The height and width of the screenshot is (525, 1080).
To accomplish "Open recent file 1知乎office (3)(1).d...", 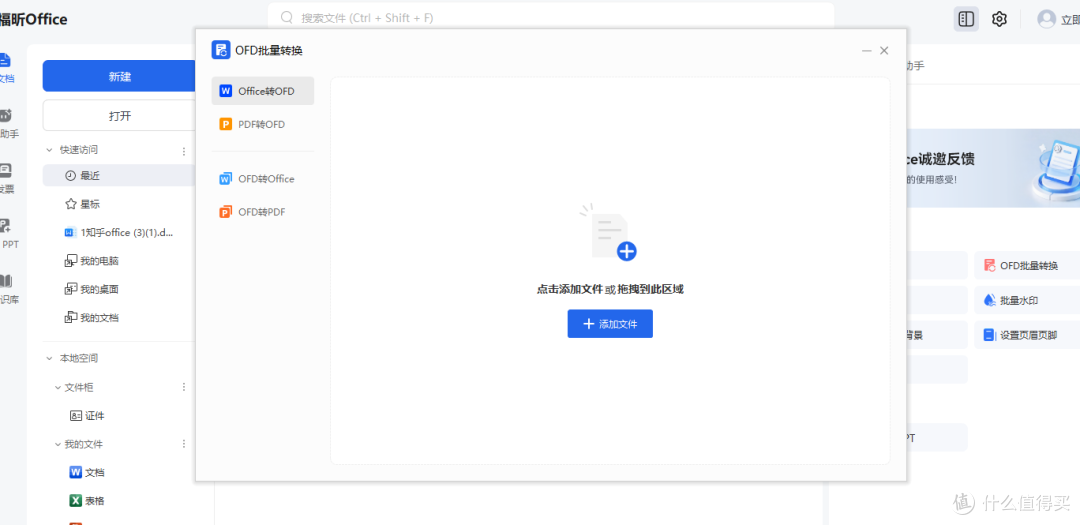I will [119, 233].
